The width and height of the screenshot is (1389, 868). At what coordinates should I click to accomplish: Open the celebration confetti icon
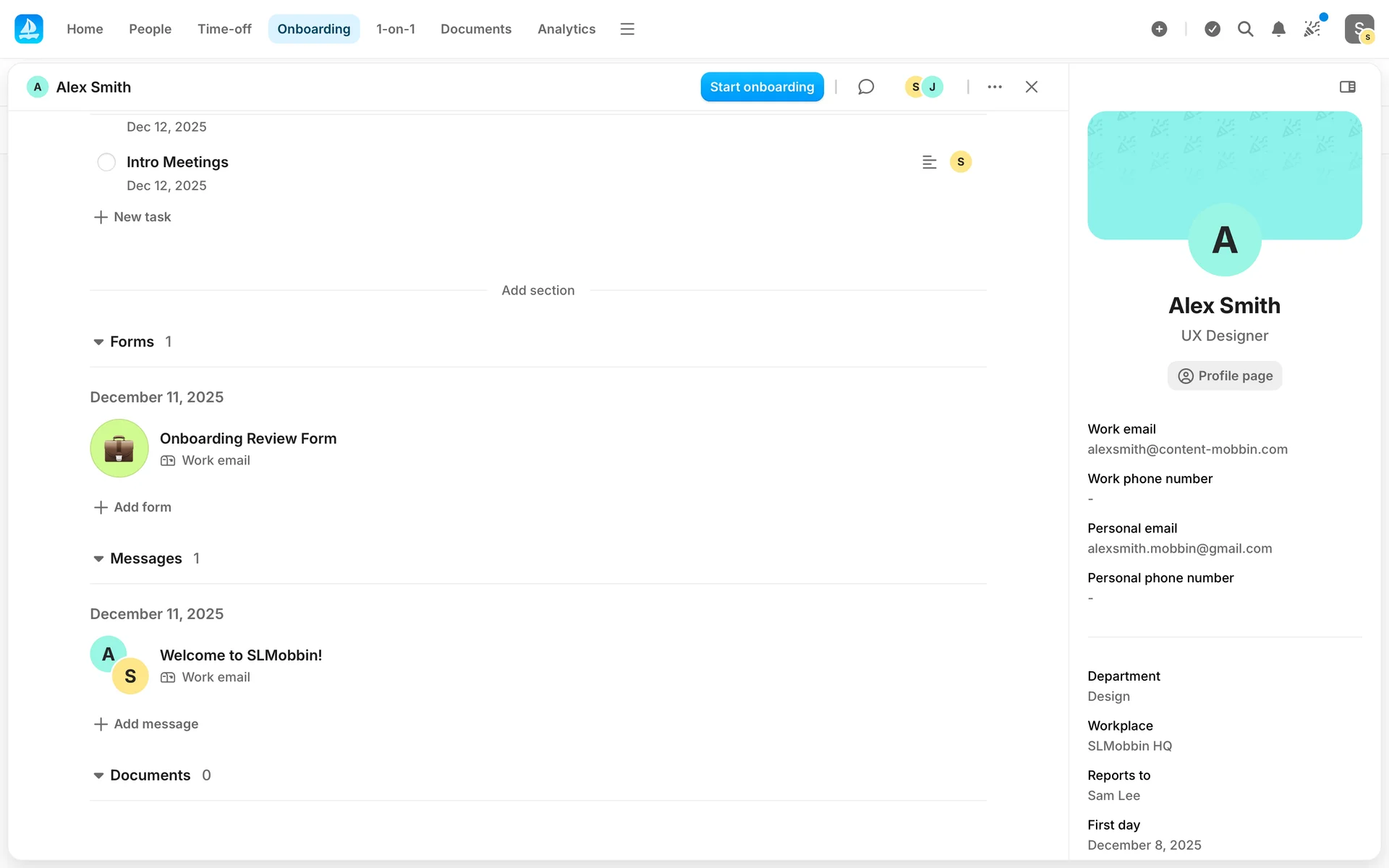point(1312,29)
